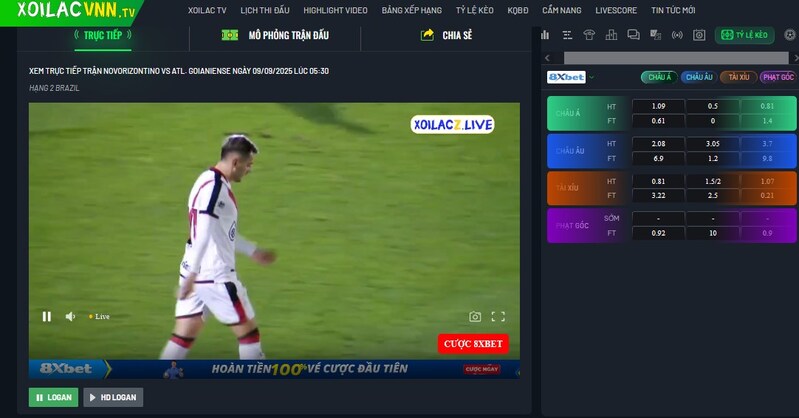Mute the video volume
This screenshot has height=418, width=799.
(70, 317)
